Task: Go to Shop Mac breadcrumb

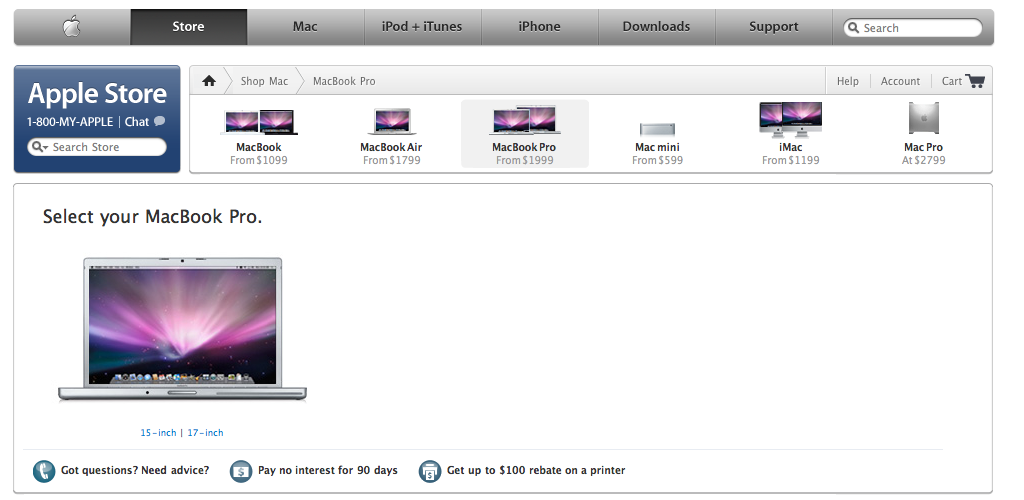Action: pyautogui.click(x=264, y=81)
